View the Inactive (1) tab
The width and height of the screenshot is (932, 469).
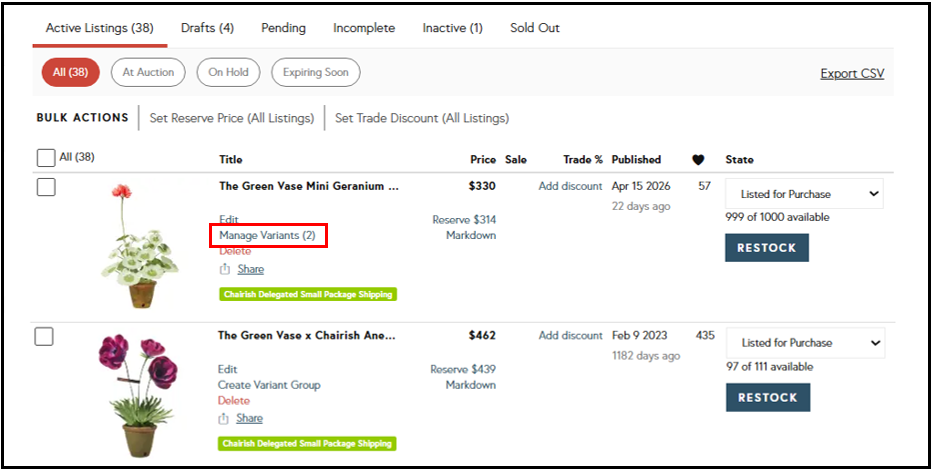click(452, 28)
